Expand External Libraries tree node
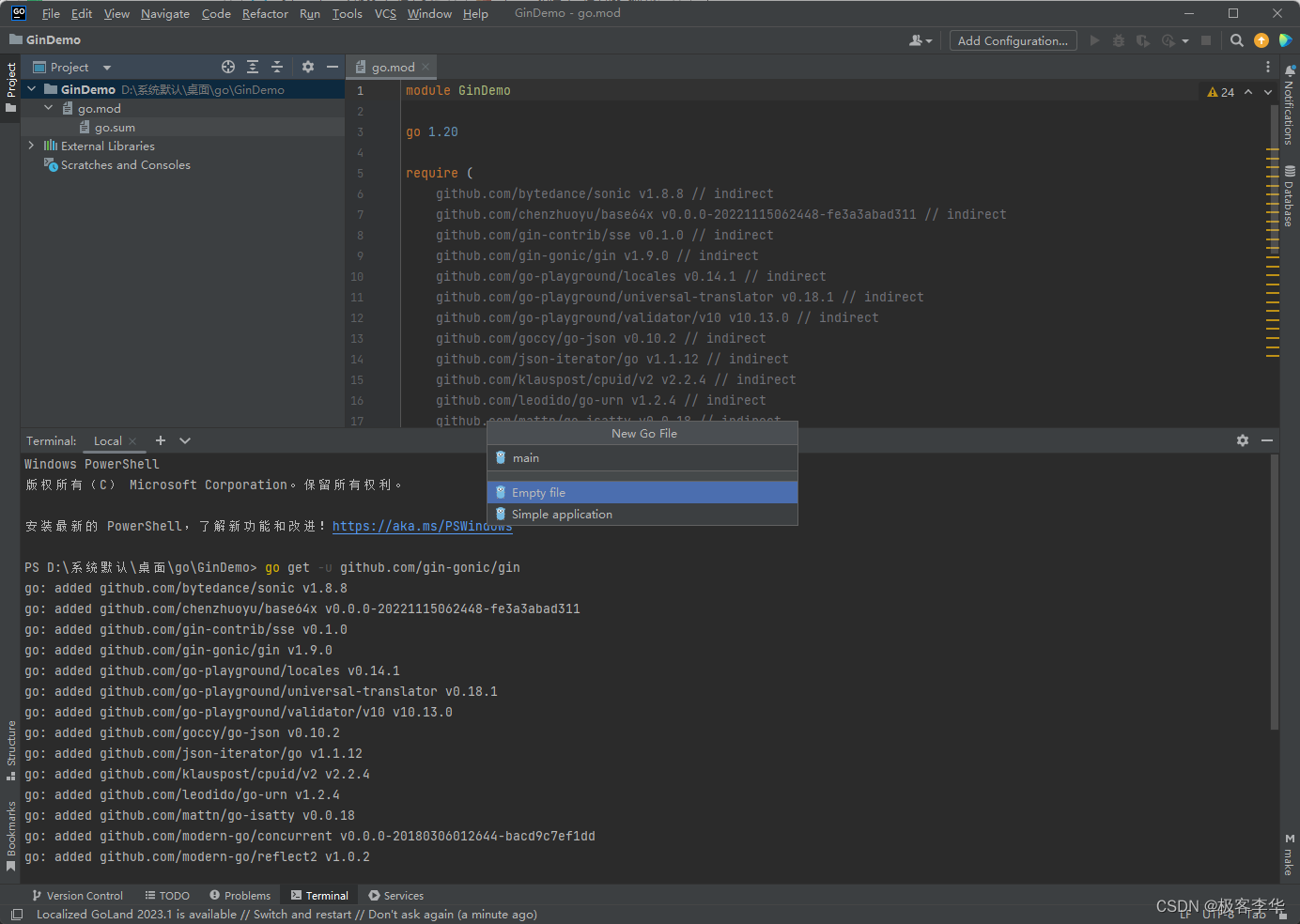The height and width of the screenshot is (924, 1300). tap(32, 146)
